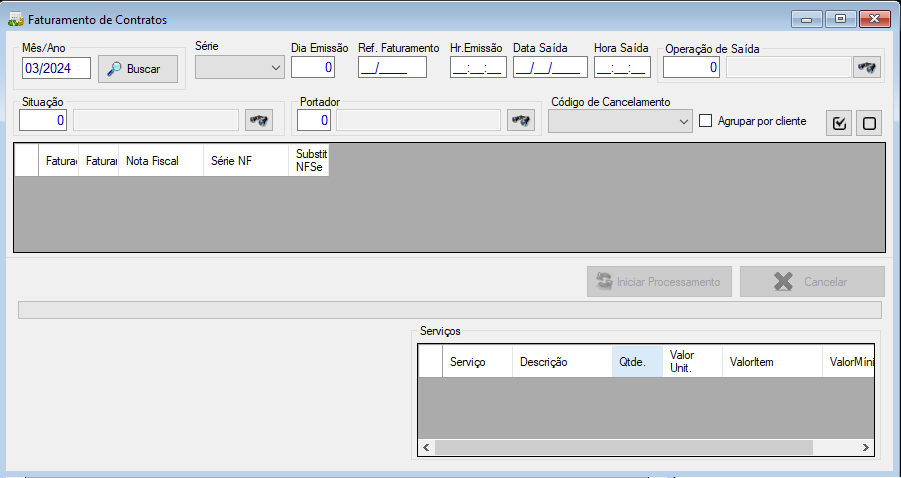The width and height of the screenshot is (901, 478).
Task: Click the Serviços horizontal scrollbar thumb
Action: click(623, 448)
